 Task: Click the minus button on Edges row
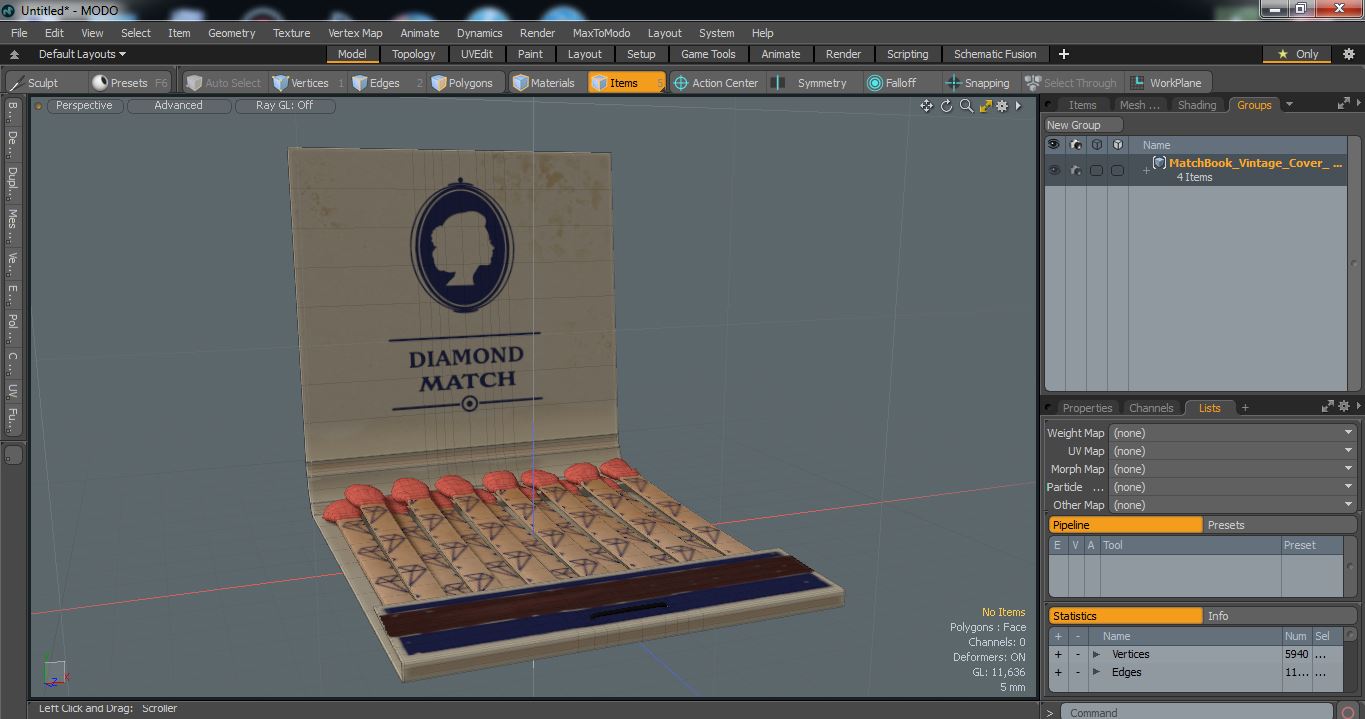[x=1077, y=672]
